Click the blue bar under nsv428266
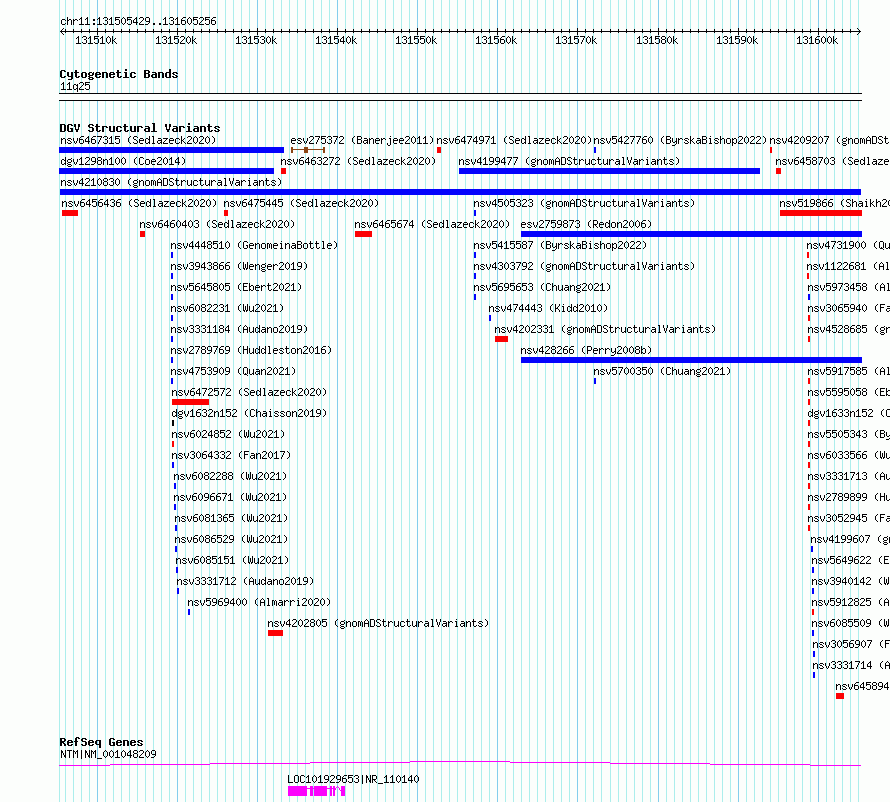890x802 pixels. 691,360
